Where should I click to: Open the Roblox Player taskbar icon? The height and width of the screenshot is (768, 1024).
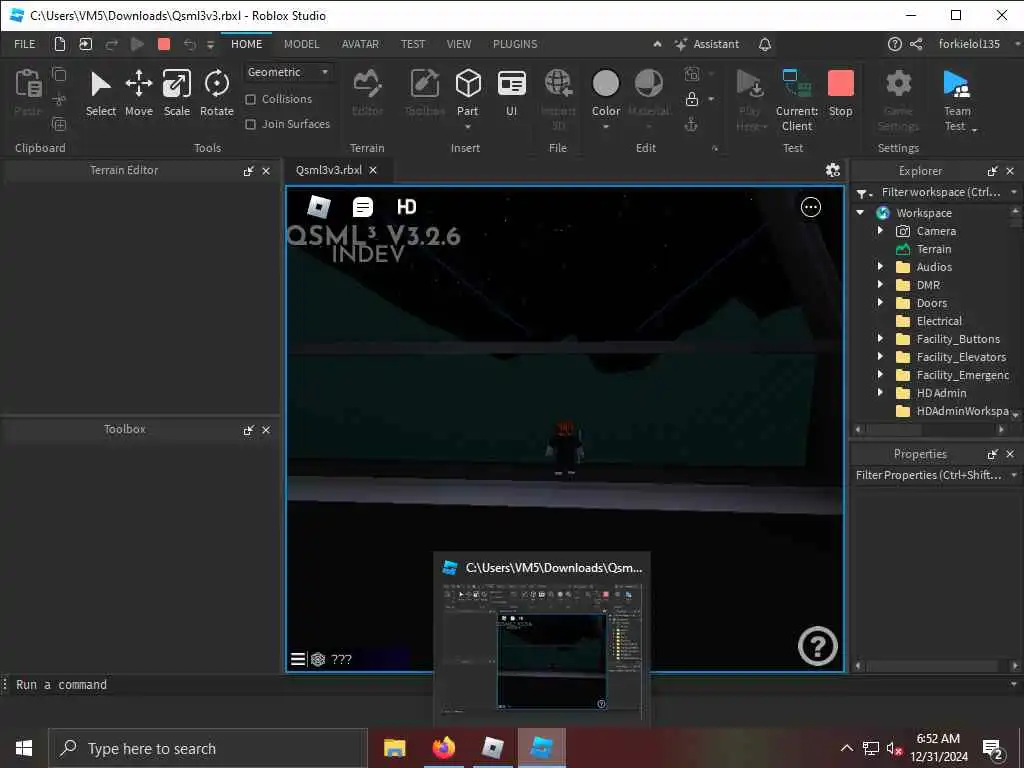click(x=492, y=748)
